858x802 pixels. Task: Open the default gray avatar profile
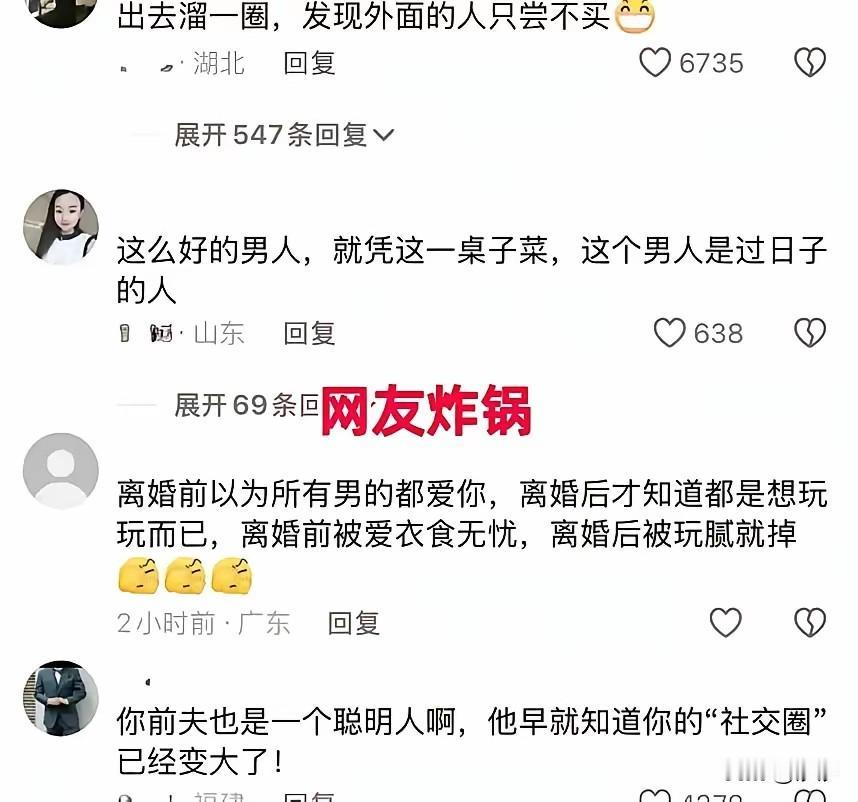coord(61,470)
